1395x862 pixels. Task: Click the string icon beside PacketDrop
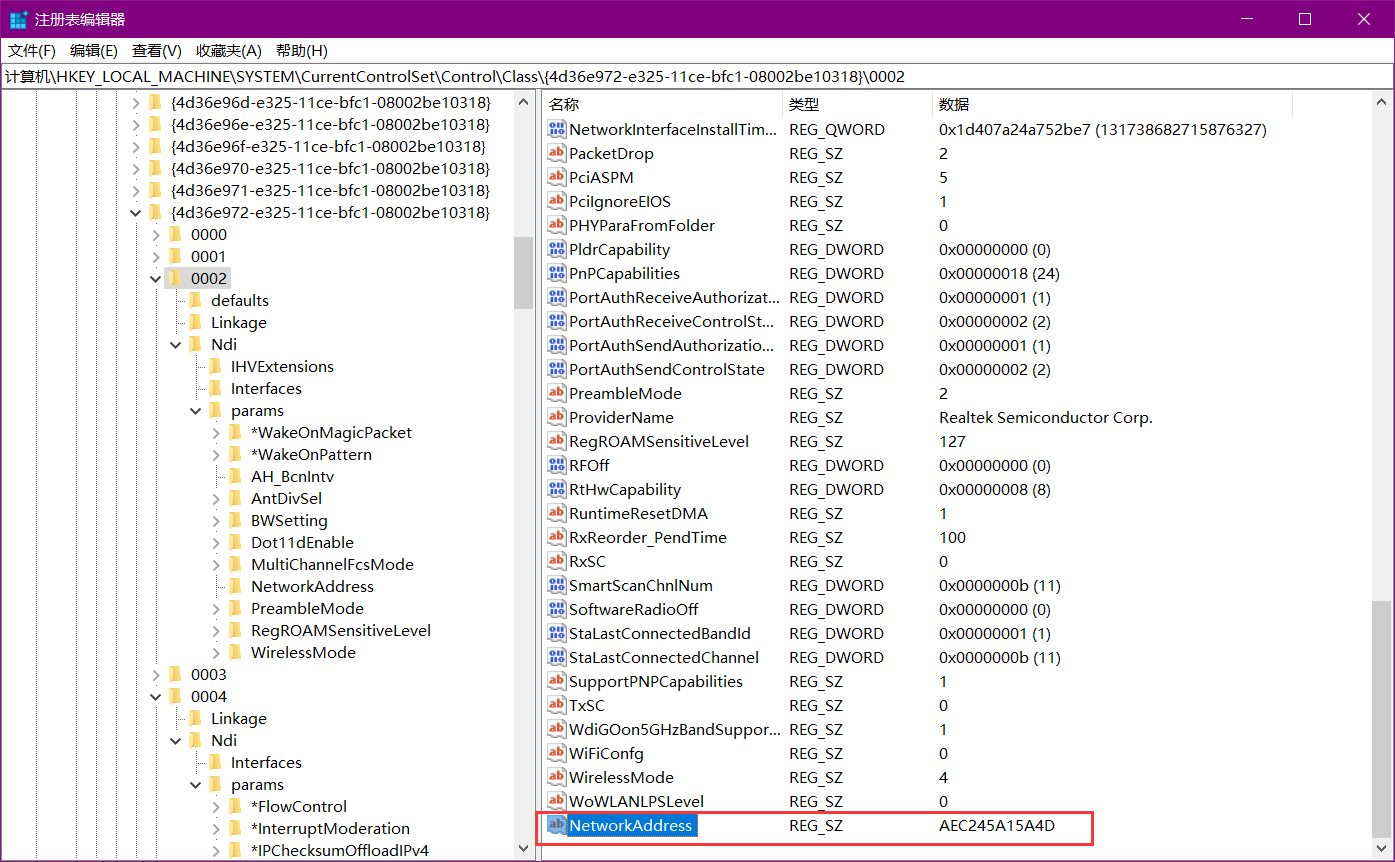[557, 153]
